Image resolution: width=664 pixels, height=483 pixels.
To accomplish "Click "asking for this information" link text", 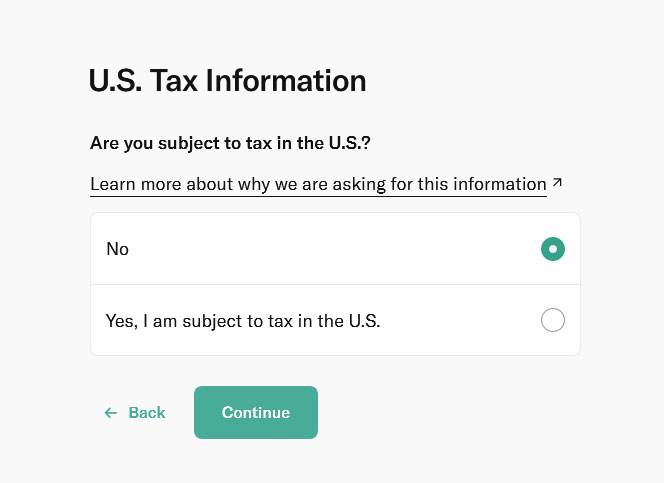I will (x=445, y=184).
